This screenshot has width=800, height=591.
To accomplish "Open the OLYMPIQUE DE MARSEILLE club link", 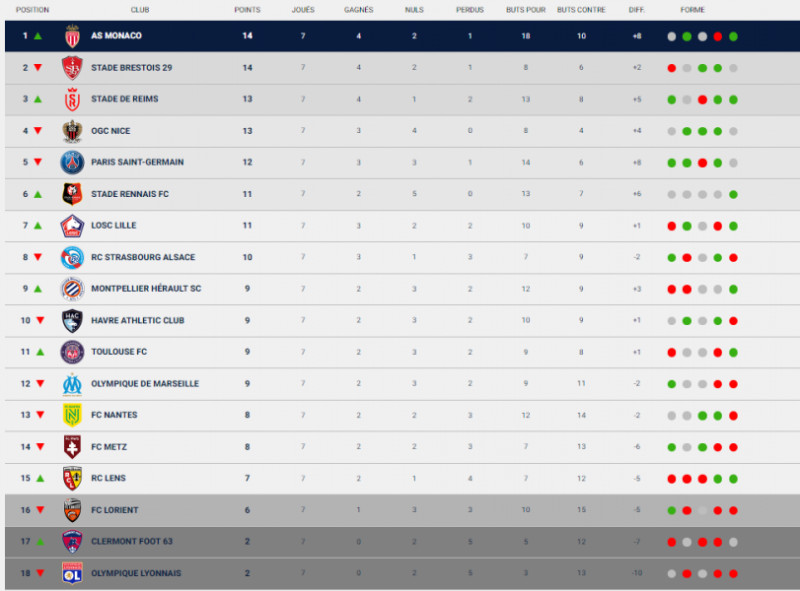I will click(145, 384).
